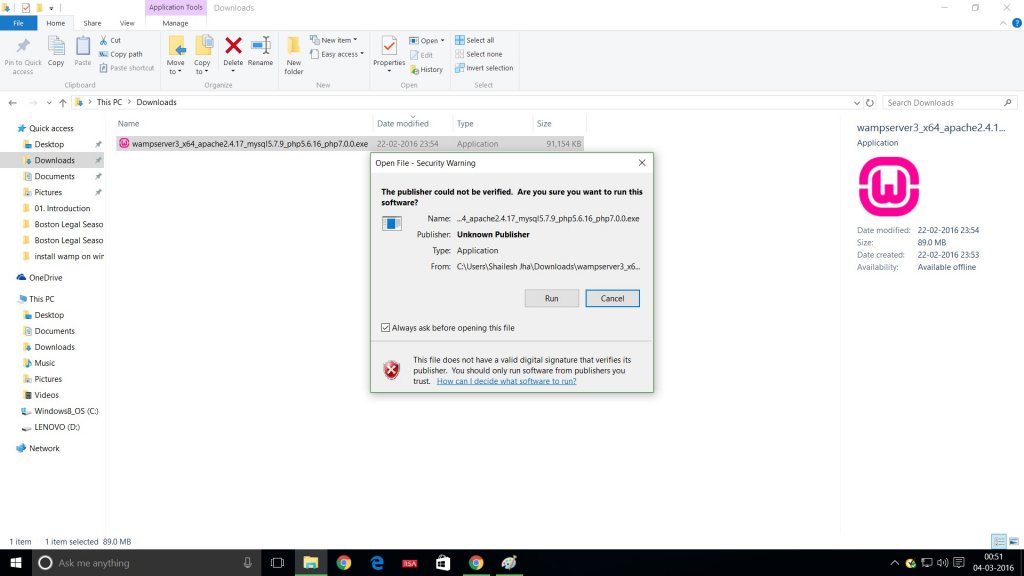
Task: Select the install wamp on win folder
Action: (69, 256)
